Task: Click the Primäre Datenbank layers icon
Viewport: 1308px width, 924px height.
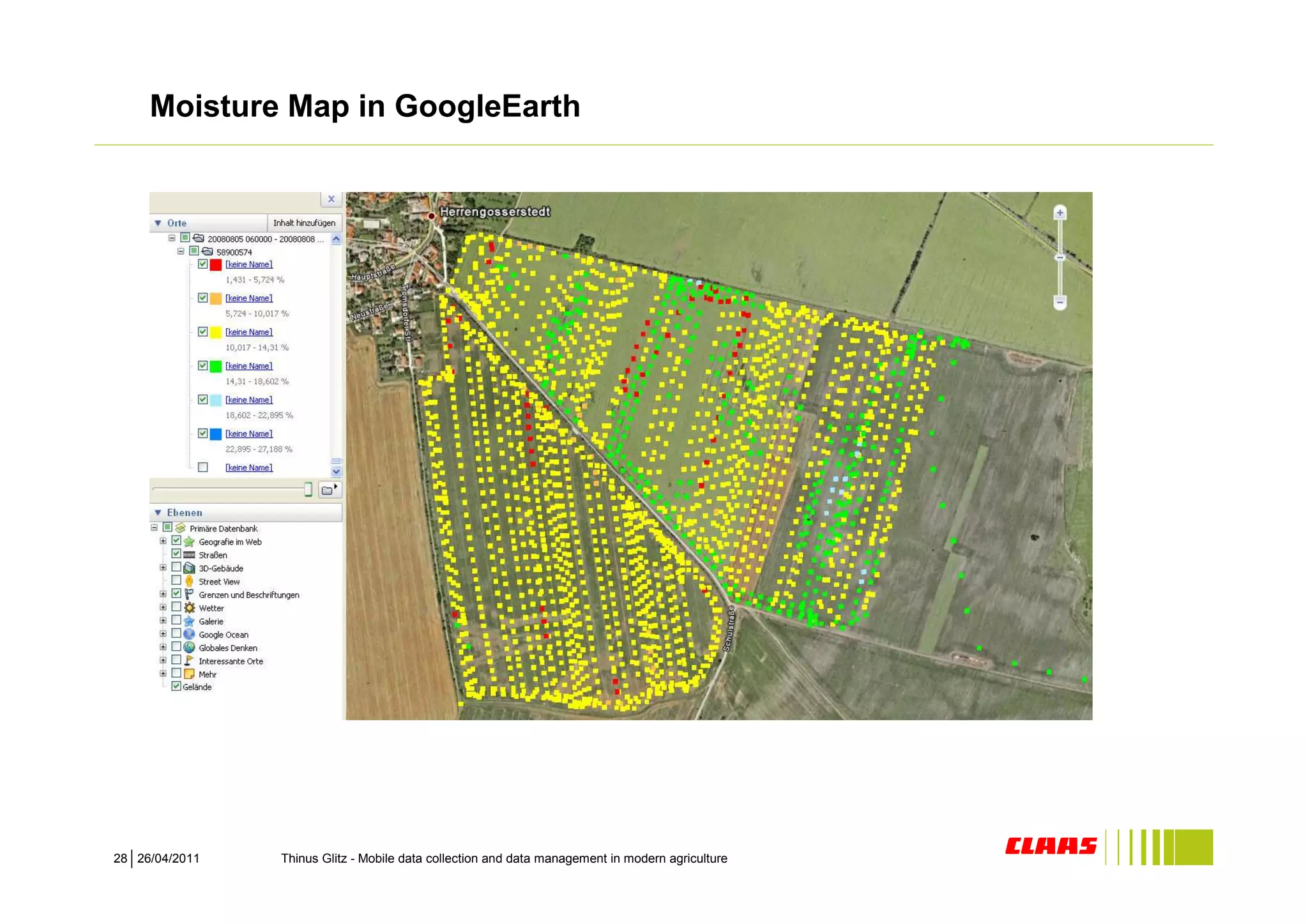Action: 181,528
